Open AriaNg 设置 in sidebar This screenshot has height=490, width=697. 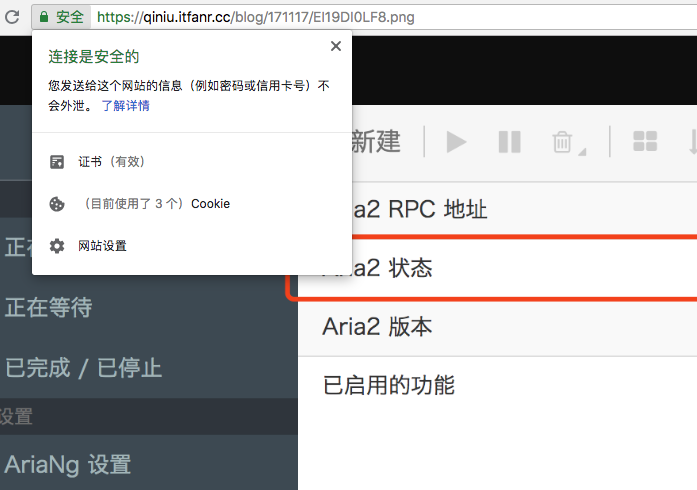point(68,465)
